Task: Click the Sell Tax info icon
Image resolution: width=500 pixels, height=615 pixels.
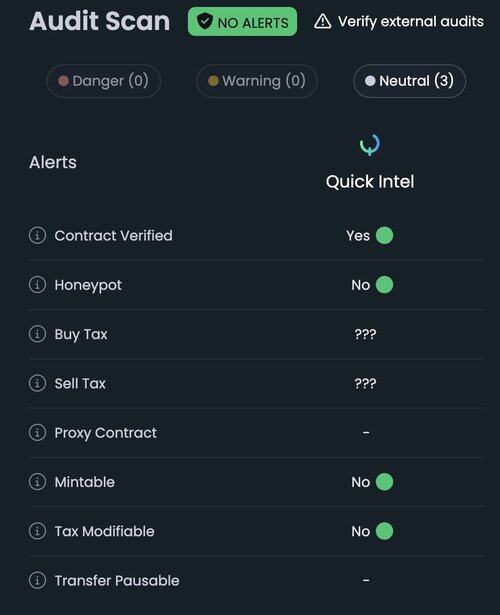Action: click(x=38, y=383)
